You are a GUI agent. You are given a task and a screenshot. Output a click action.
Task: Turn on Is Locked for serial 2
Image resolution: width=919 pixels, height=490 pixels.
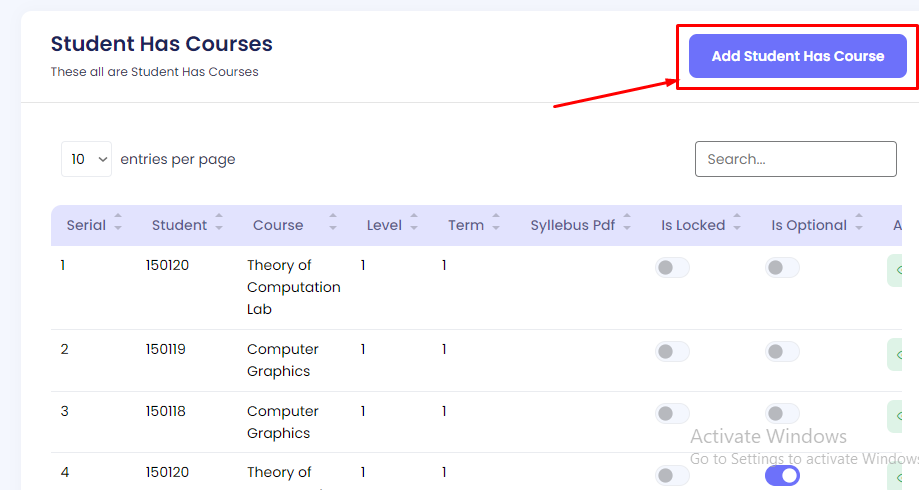(x=672, y=351)
